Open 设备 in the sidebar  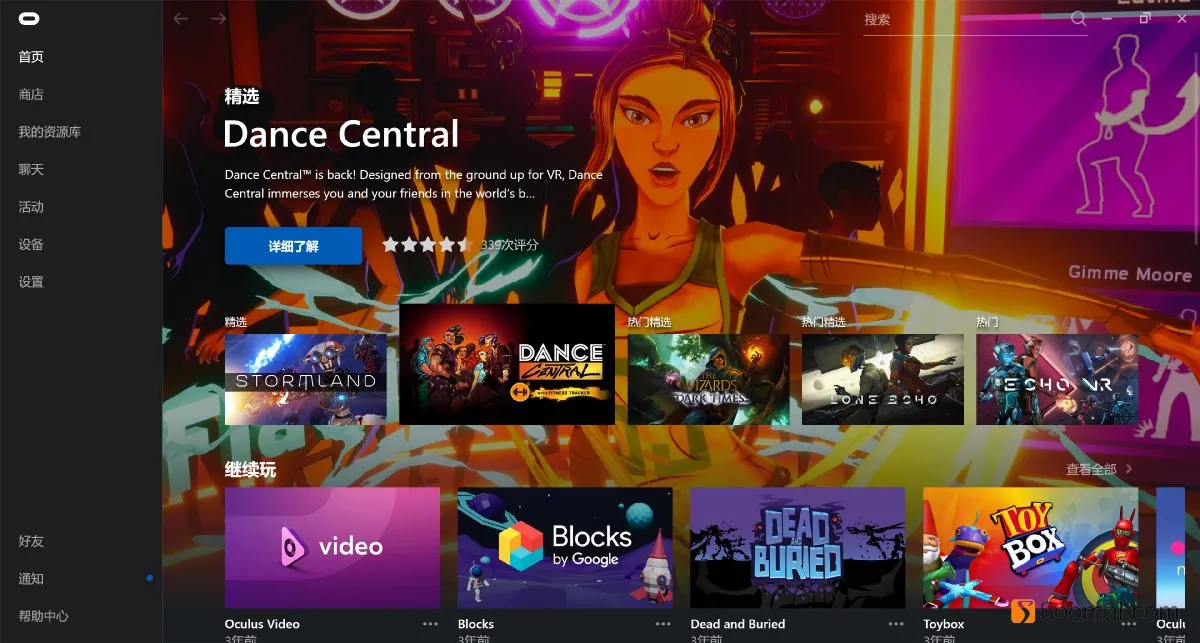tap(31, 245)
